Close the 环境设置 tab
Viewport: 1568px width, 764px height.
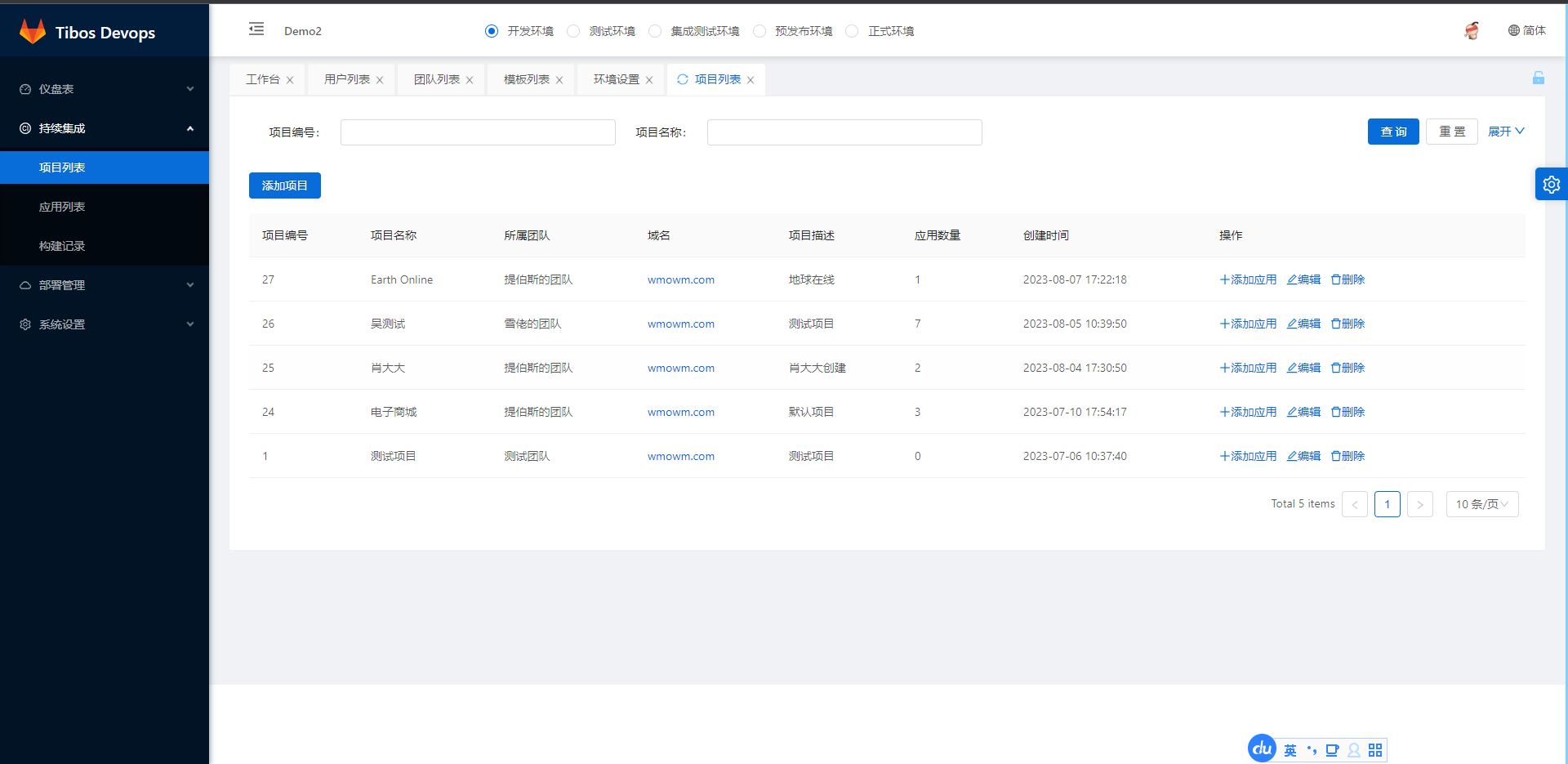(649, 80)
